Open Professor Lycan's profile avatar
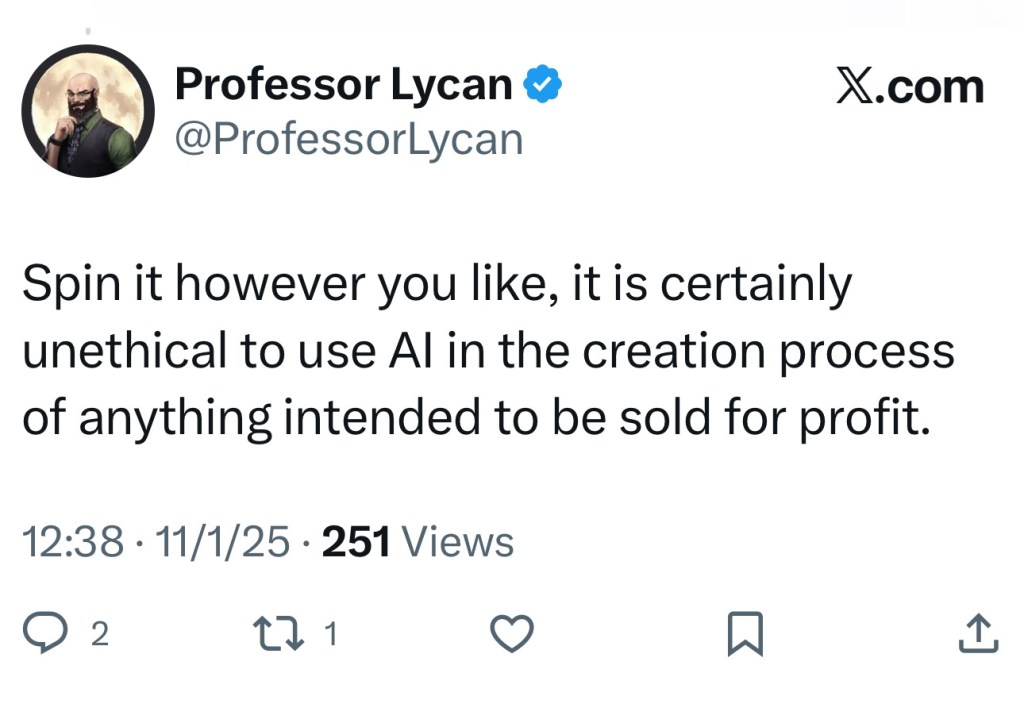 click(89, 111)
